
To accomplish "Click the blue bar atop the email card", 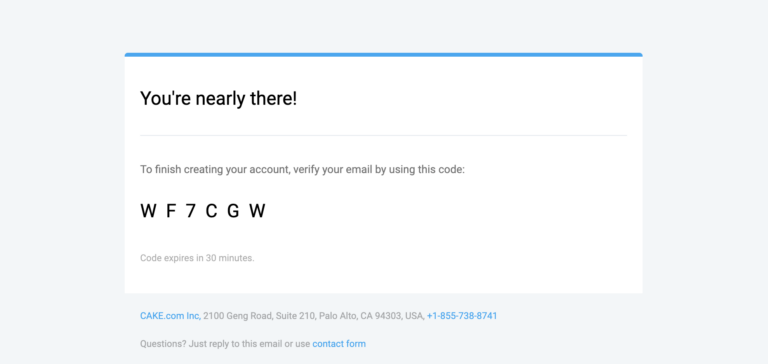I will pos(384,54).
